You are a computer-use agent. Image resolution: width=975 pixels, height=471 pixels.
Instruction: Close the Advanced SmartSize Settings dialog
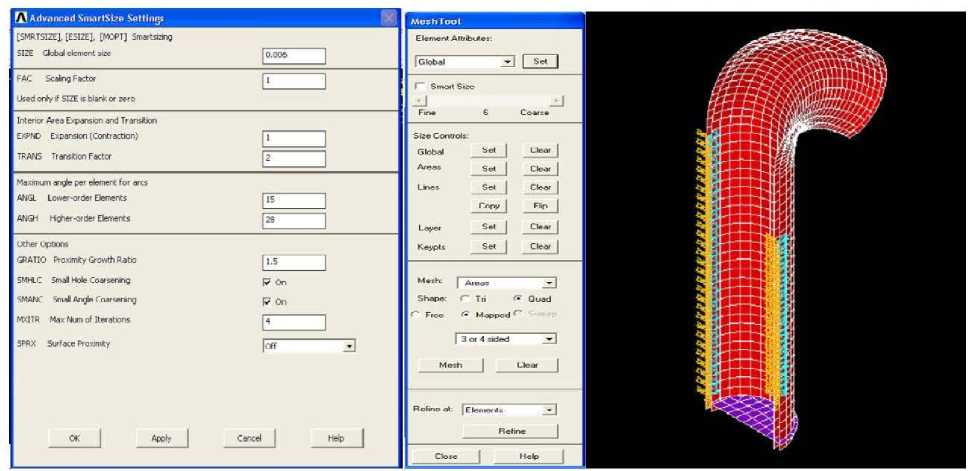(389, 18)
